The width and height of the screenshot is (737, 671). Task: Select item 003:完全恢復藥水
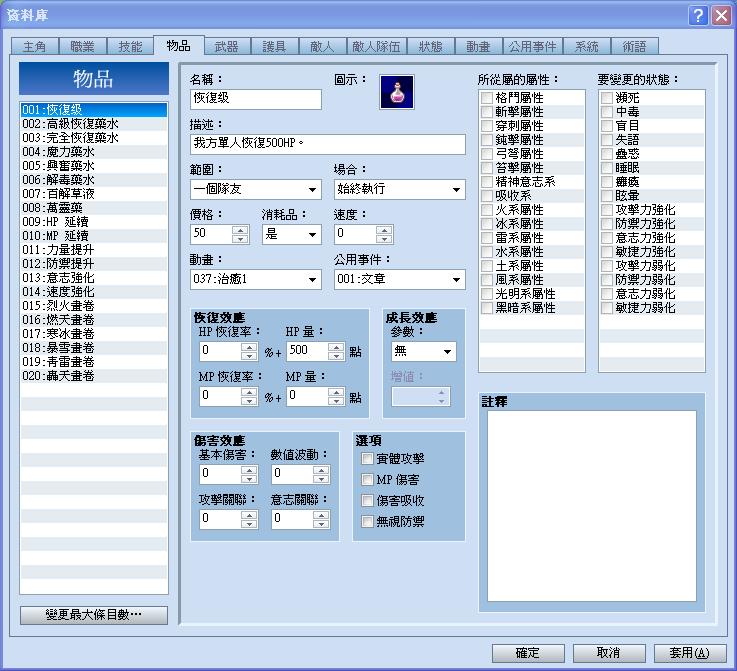pos(94,138)
